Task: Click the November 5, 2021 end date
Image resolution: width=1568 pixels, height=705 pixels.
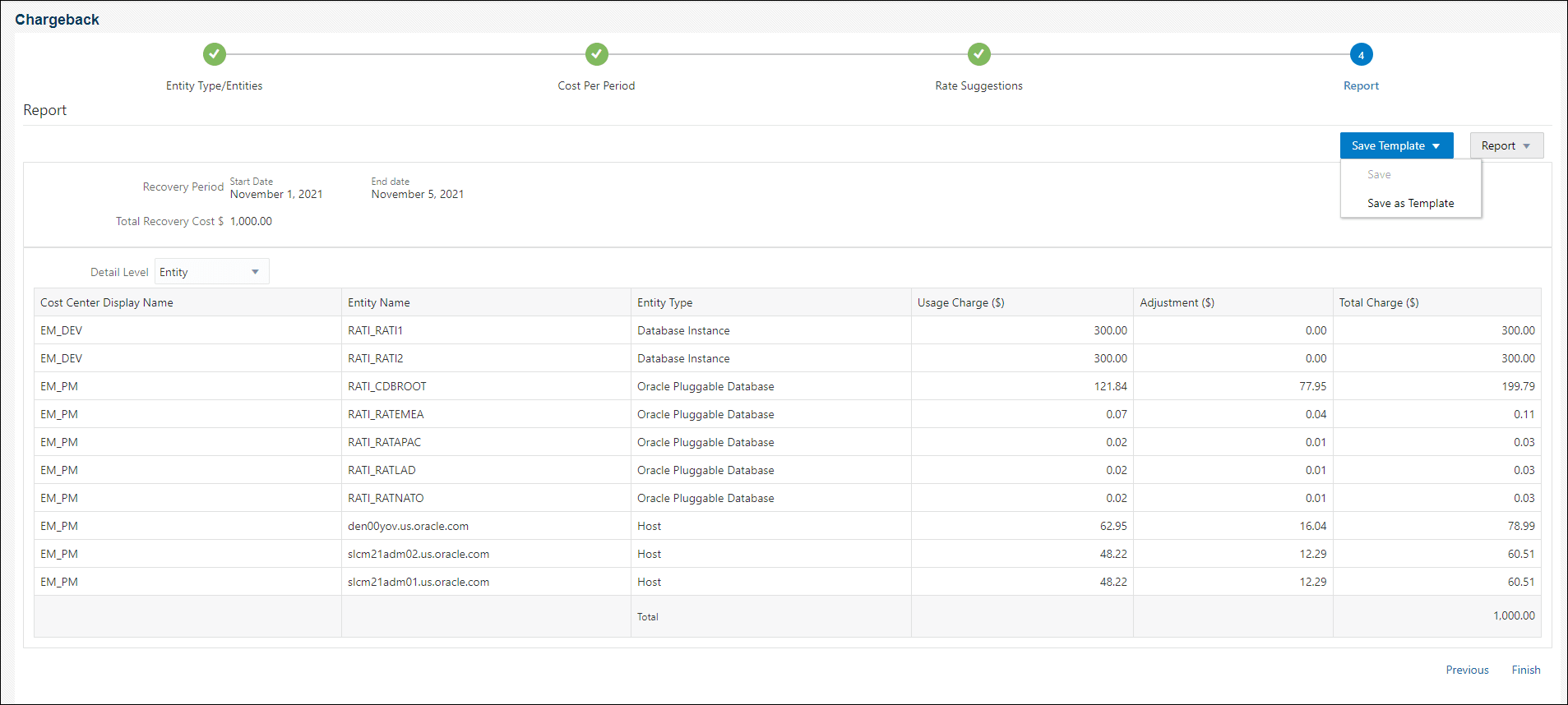Action: [418, 194]
